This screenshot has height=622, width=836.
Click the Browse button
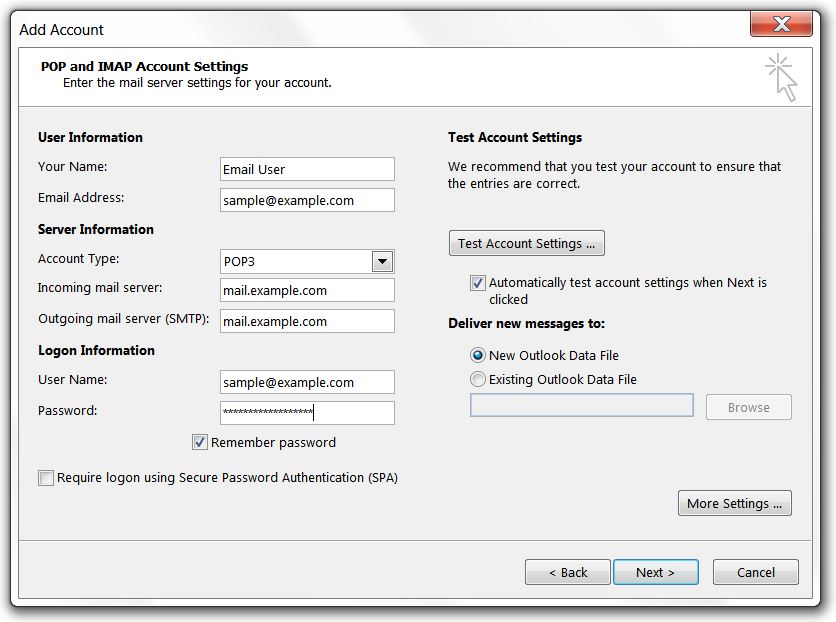pos(748,407)
